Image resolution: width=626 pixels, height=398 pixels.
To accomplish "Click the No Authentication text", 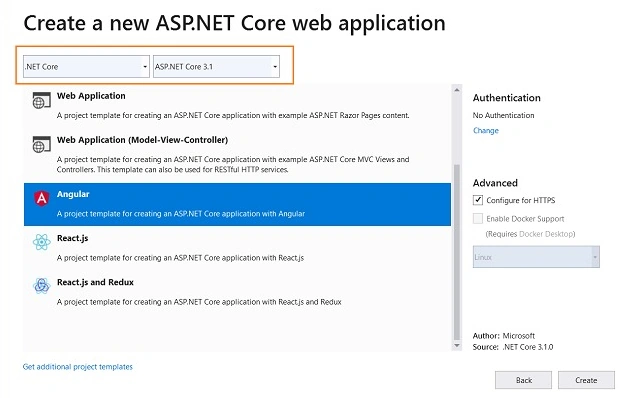I will [503, 115].
